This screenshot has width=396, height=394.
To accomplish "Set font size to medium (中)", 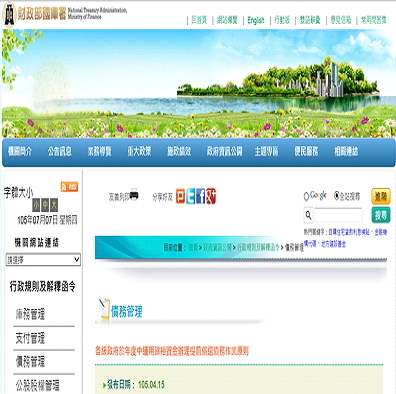I will tap(45, 205).
